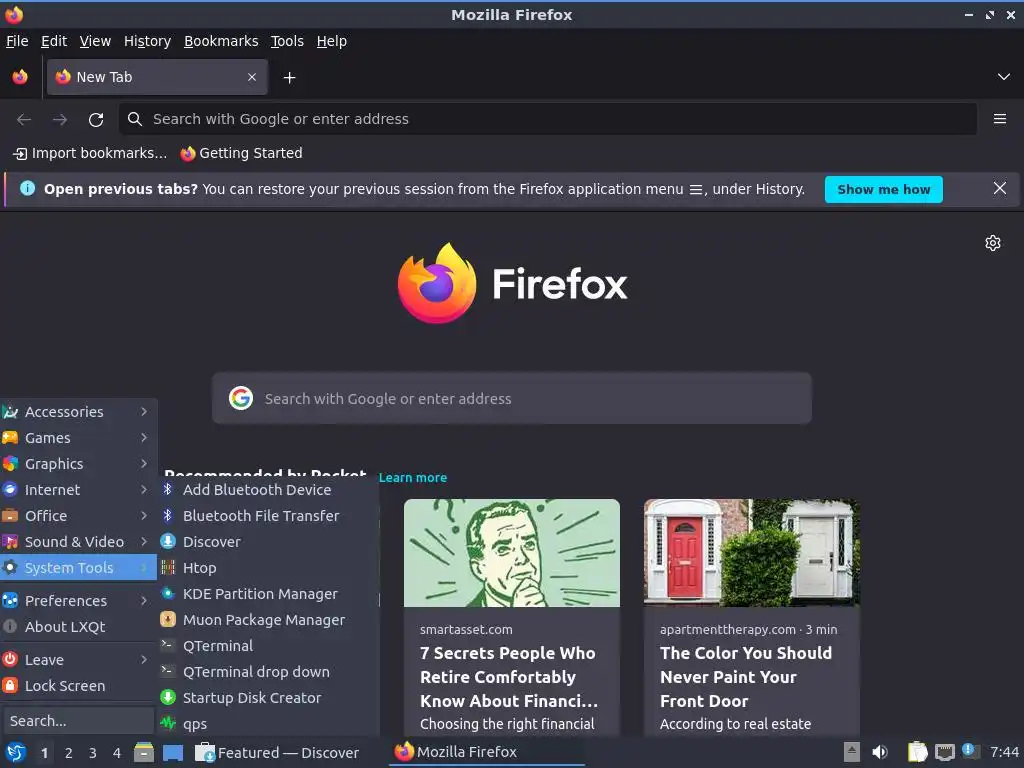Launch Htop system monitor
This screenshot has width=1024, height=768.
point(268,568)
